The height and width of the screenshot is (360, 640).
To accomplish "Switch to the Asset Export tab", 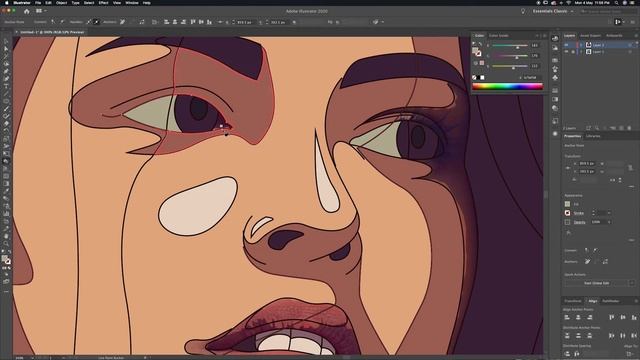I will 590,36.
